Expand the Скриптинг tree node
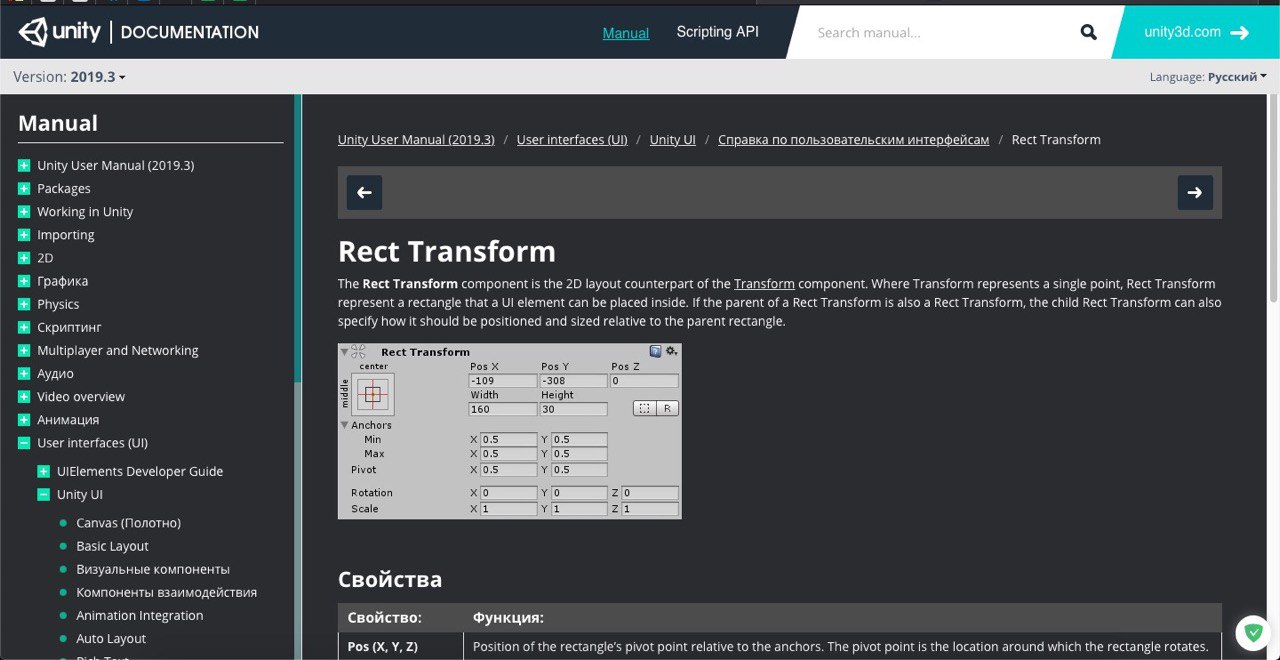The height and width of the screenshot is (660, 1280). click(24, 327)
